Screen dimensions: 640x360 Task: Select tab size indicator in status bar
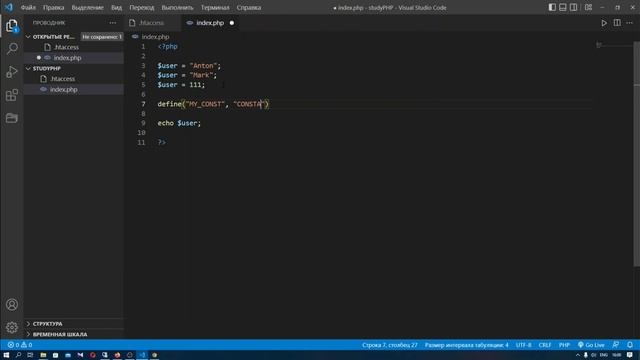coord(467,345)
